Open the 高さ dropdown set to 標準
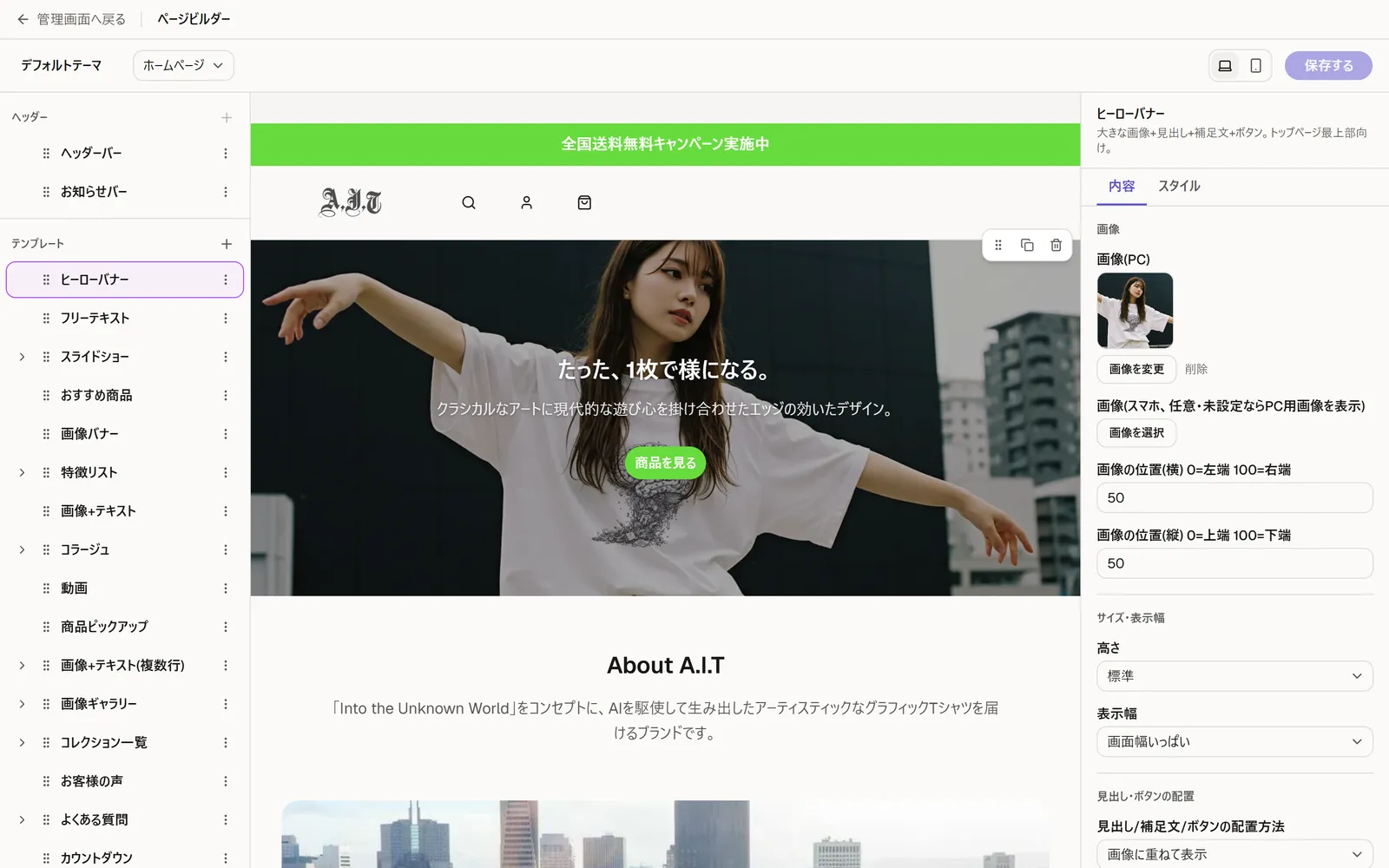The image size is (1389, 868). [x=1234, y=676]
